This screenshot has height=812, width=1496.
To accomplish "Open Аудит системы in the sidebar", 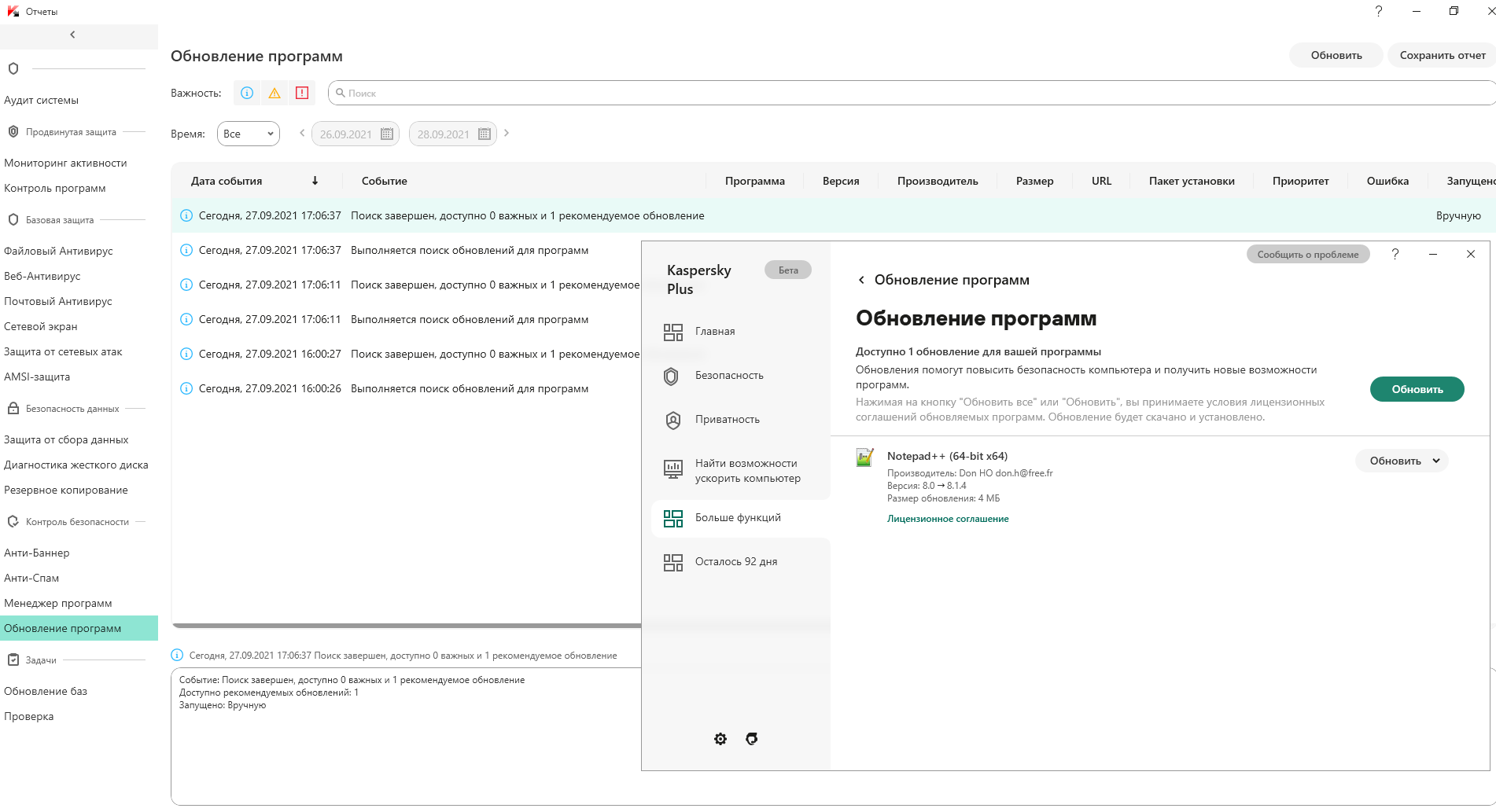I will (42, 100).
